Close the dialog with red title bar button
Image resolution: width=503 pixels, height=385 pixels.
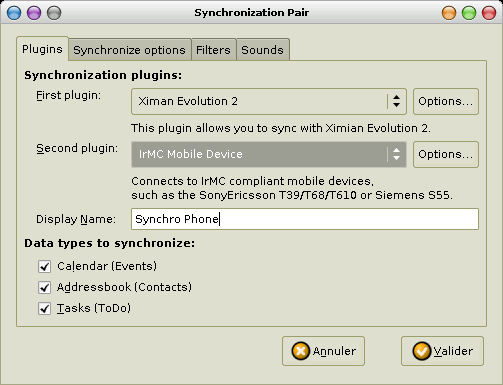489,13
